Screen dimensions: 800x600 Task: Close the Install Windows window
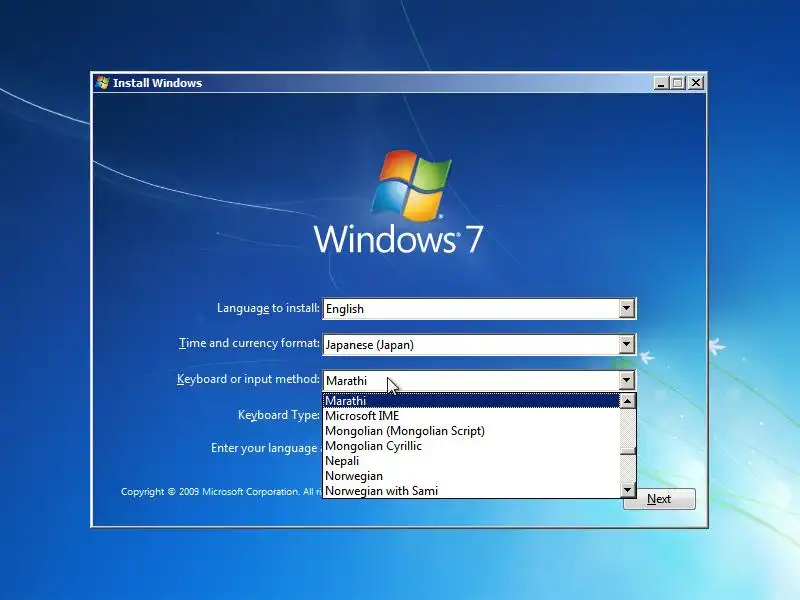pos(695,83)
